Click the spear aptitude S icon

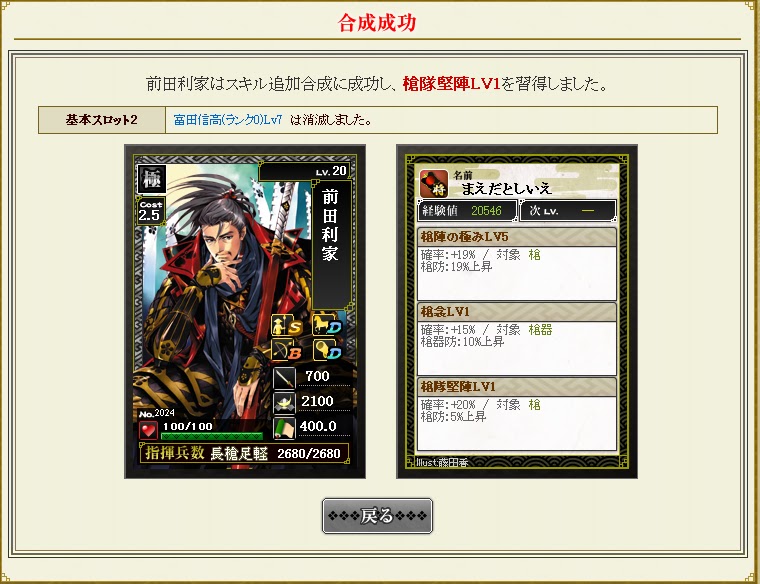coord(287,325)
